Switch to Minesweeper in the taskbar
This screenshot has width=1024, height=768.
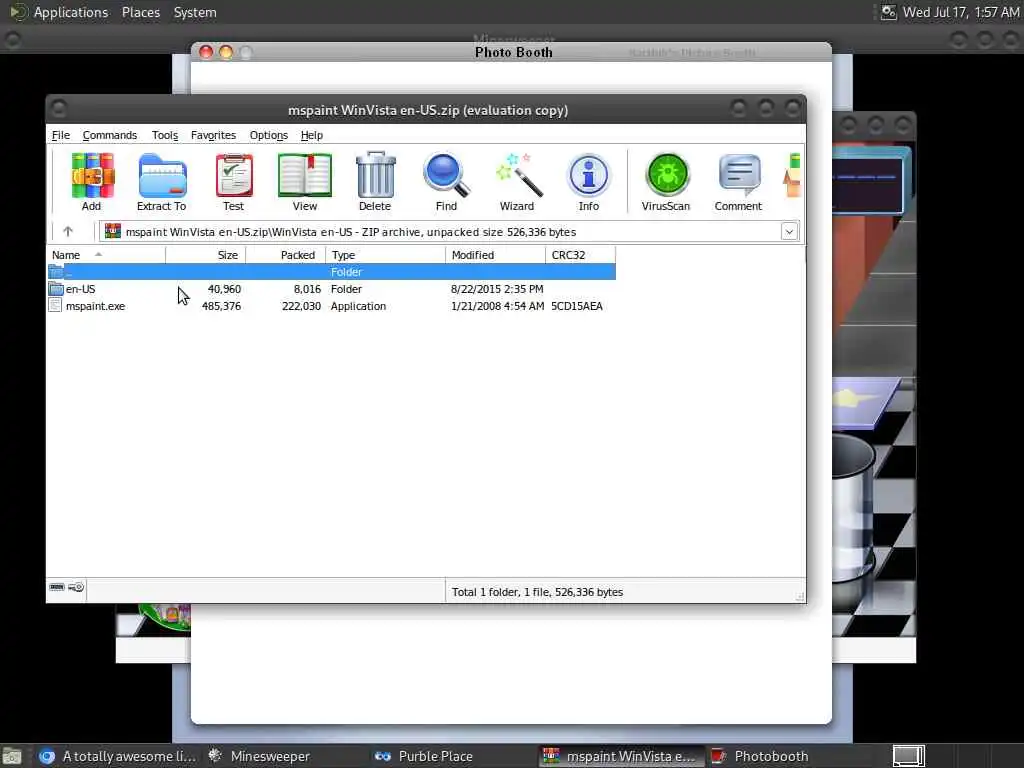[x=259, y=756]
